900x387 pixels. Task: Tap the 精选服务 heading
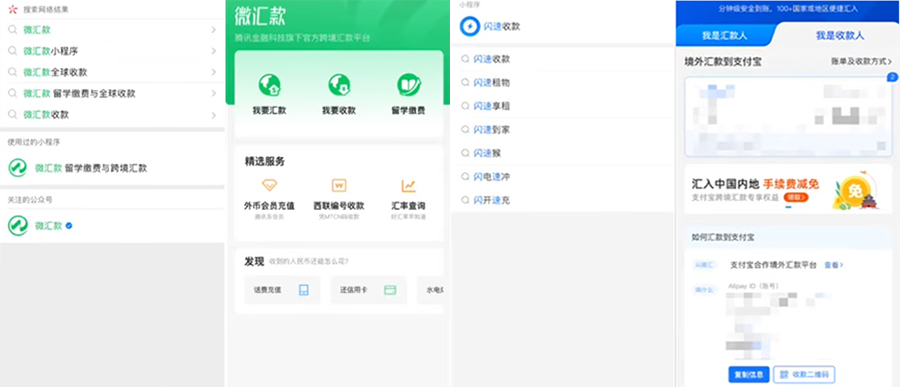pos(265,161)
